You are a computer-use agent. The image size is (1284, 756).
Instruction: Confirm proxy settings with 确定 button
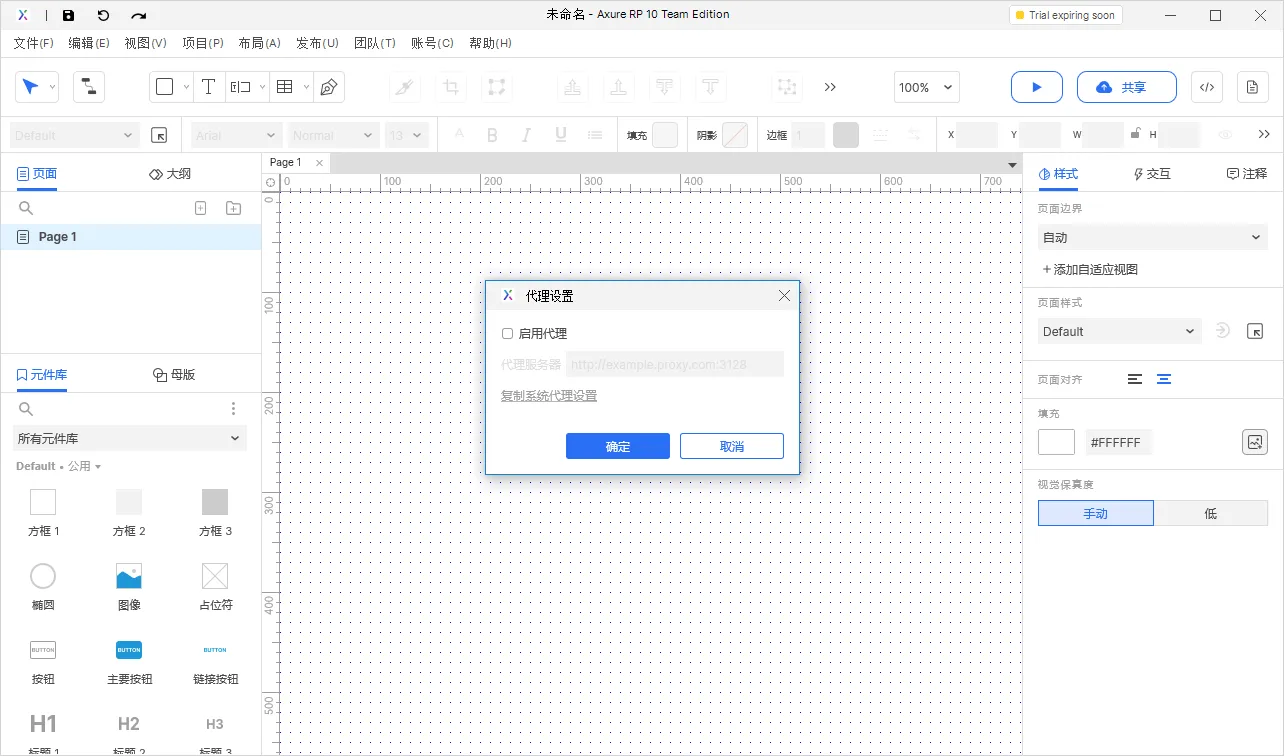pyautogui.click(x=617, y=446)
